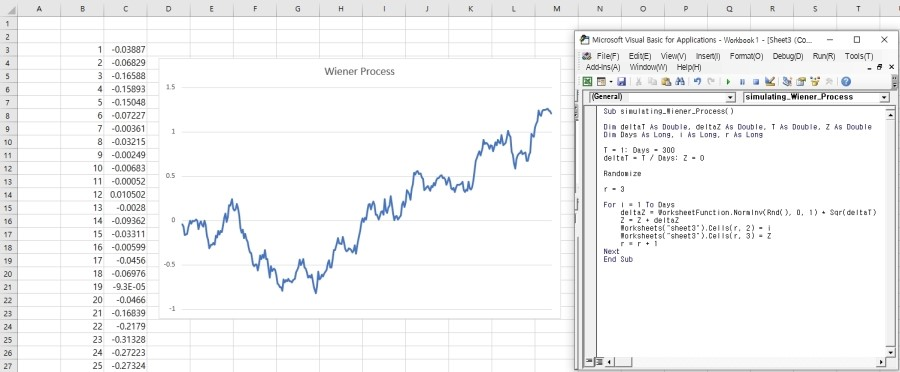Screen dimensions: 900x372
Task: Select cell containing 0.010502
Action: [x=125, y=195]
